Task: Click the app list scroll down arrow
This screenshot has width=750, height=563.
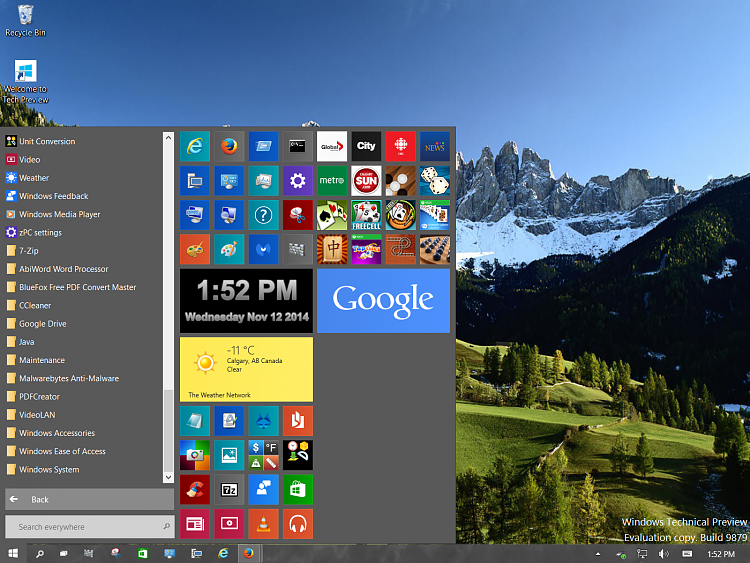Action: 168,477
